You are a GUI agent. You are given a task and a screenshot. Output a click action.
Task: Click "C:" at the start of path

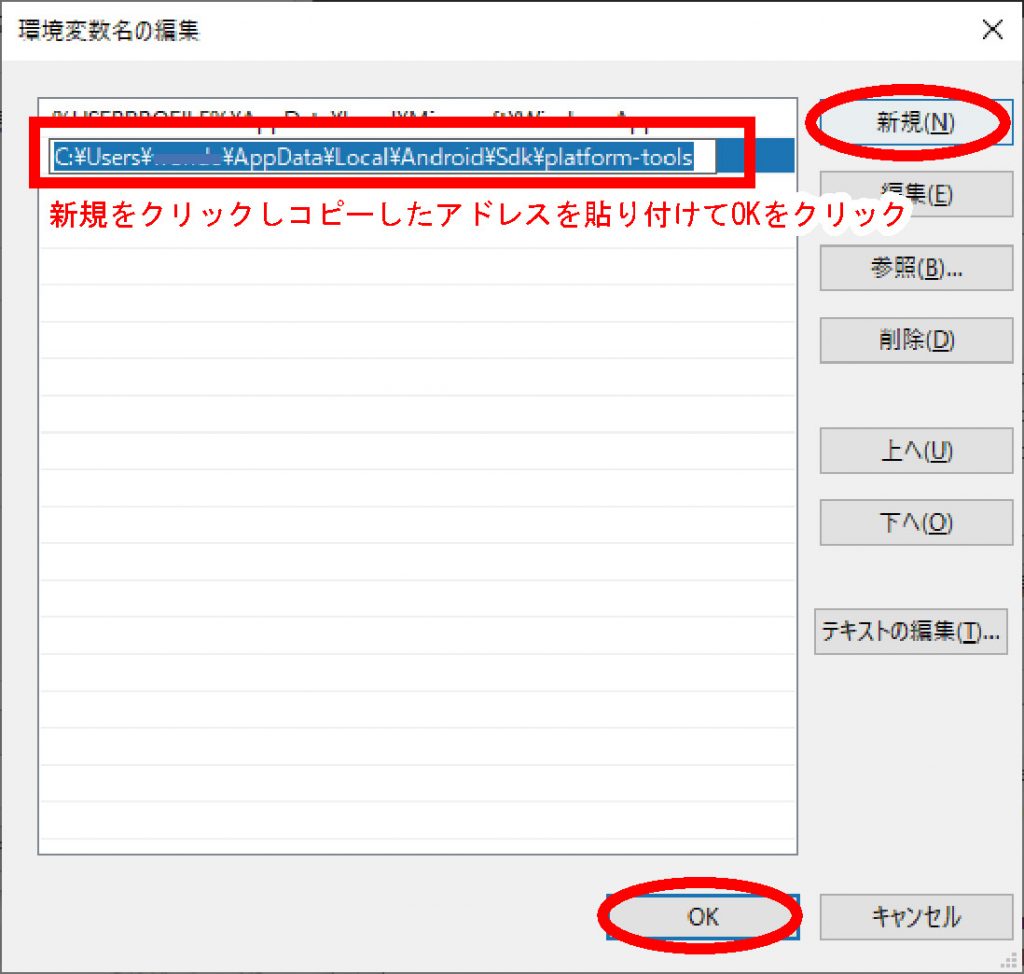(x=62, y=157)
